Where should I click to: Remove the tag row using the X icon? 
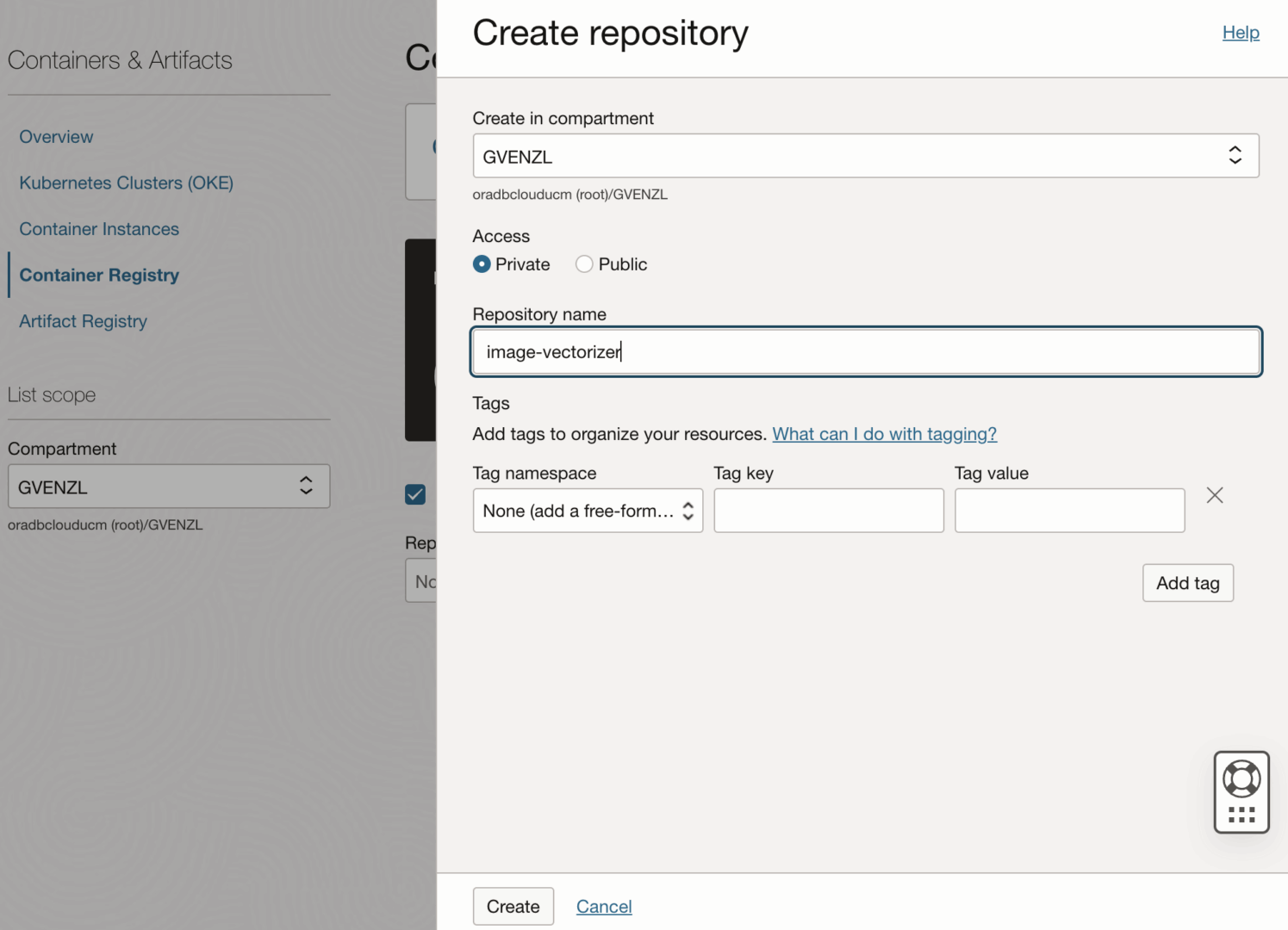coord(1215,495)
